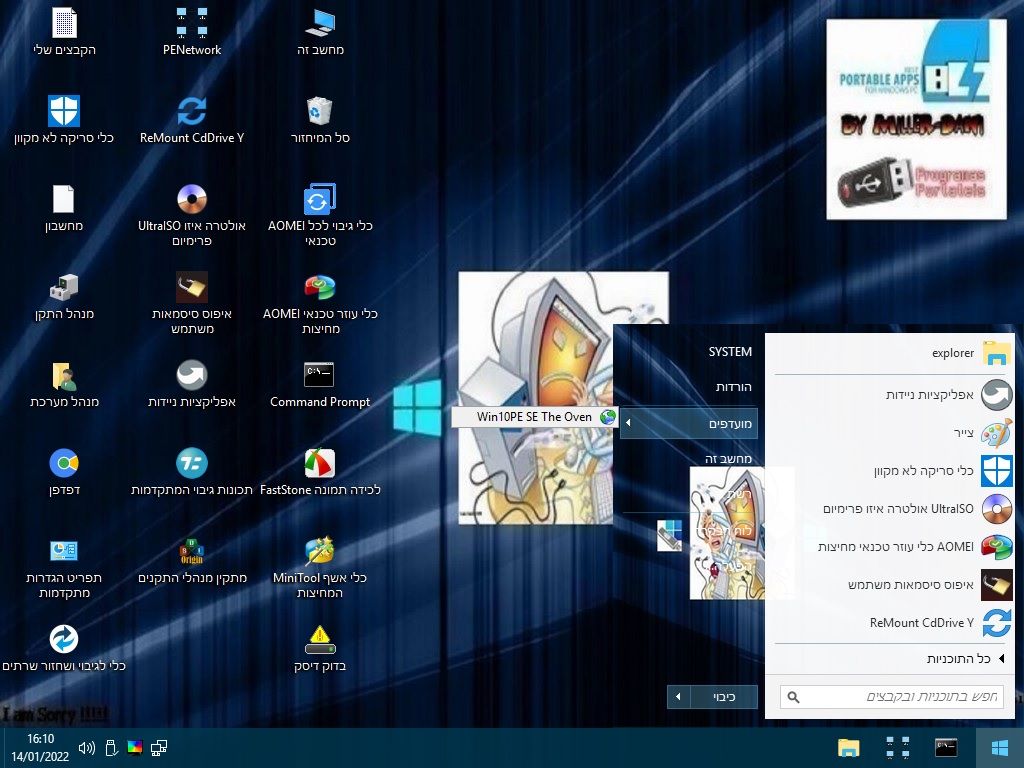Open PENetwork from the taskbar
Viewport: 1024px width, 768px height.
[x=897, y=748]
